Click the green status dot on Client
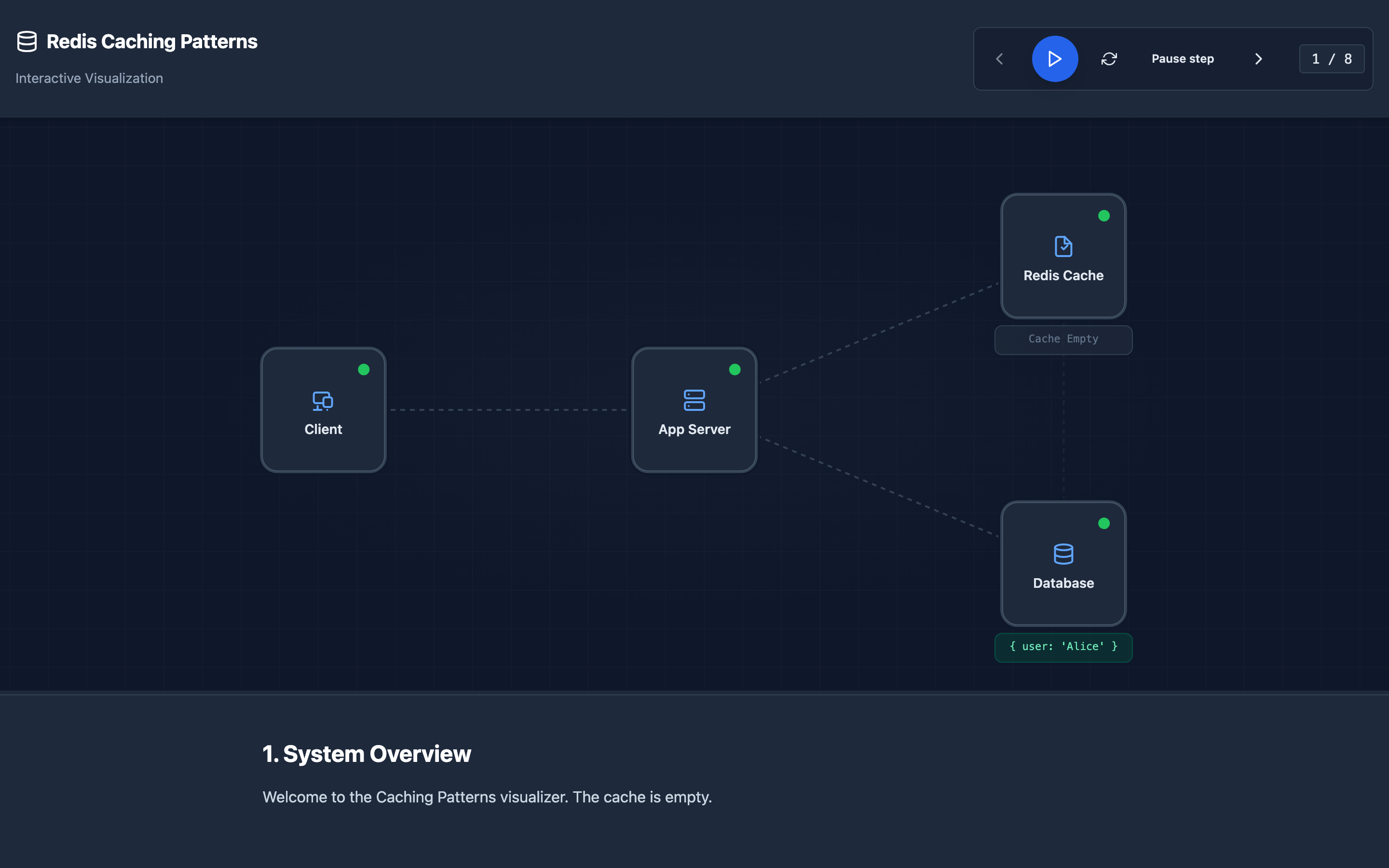 point(363,369)
